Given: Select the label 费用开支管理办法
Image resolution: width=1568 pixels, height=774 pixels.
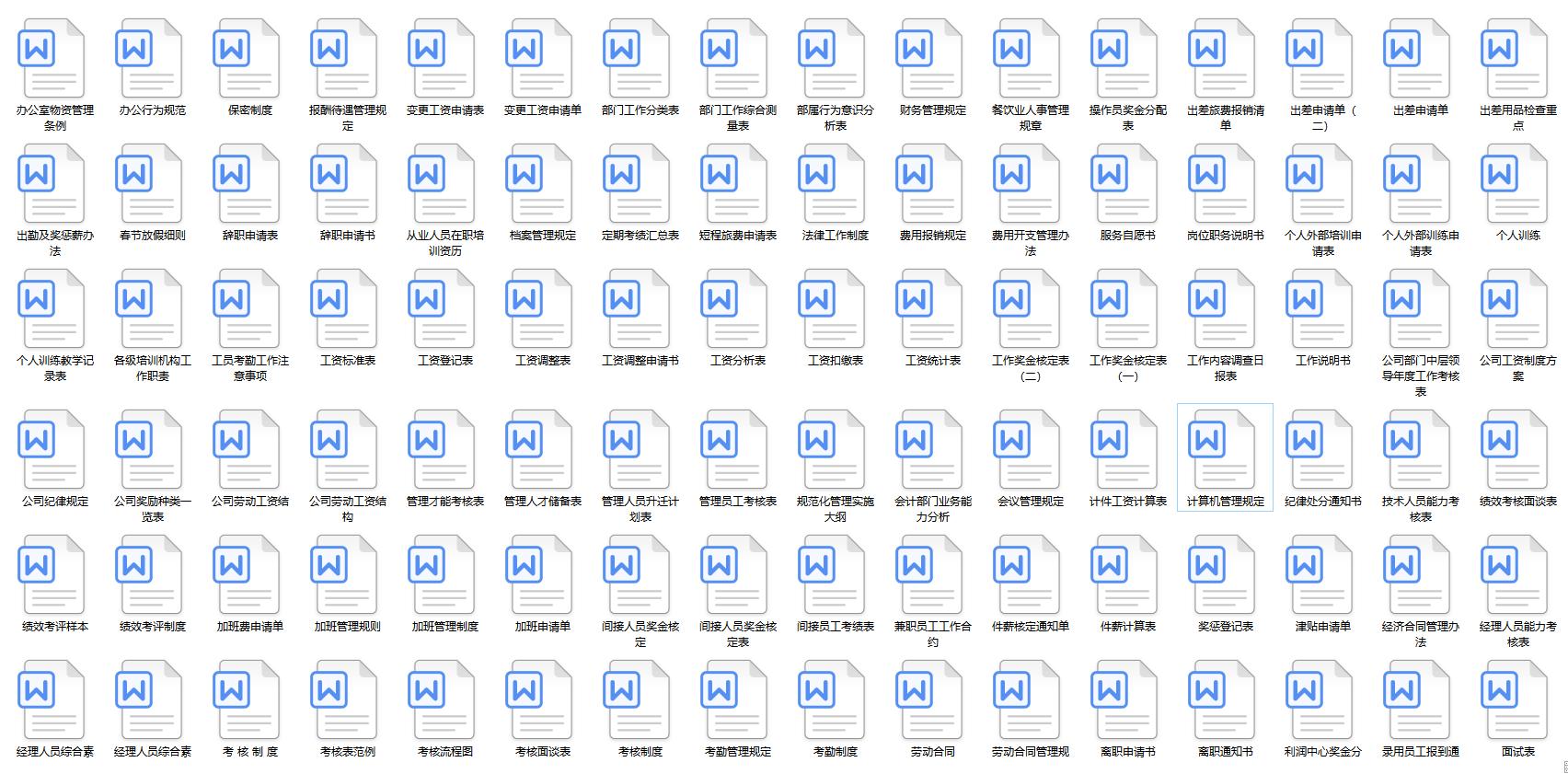Looking at the screenshot, I should [x=1031, y=243].
